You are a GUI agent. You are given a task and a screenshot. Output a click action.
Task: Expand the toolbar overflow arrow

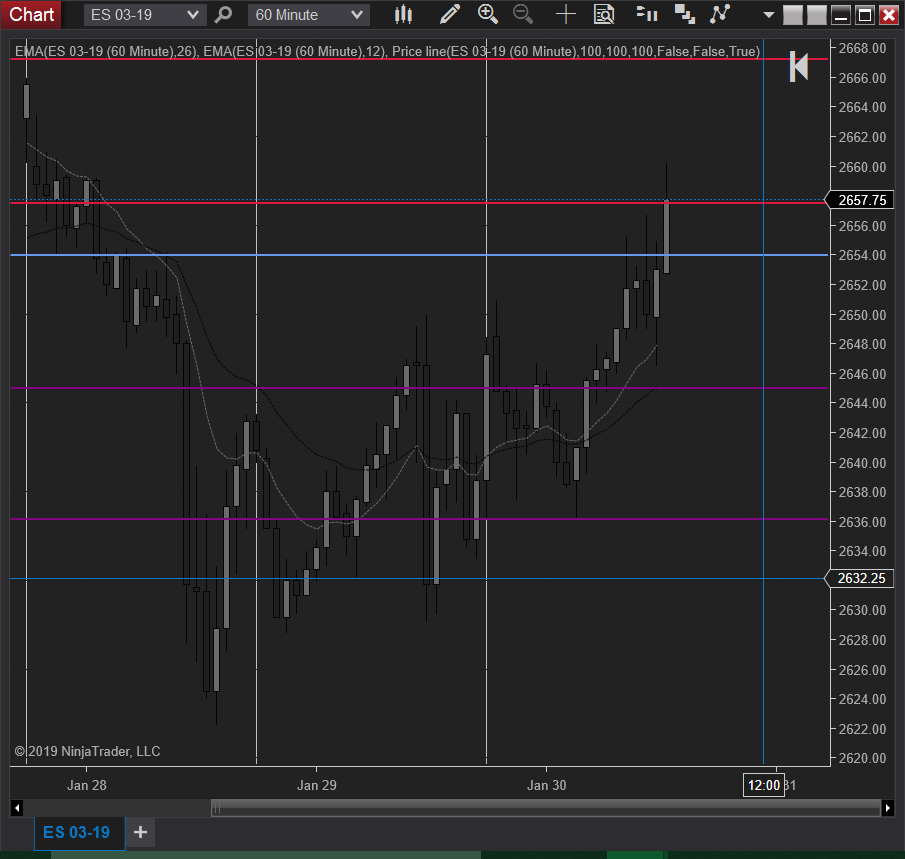tap(768, 15)
